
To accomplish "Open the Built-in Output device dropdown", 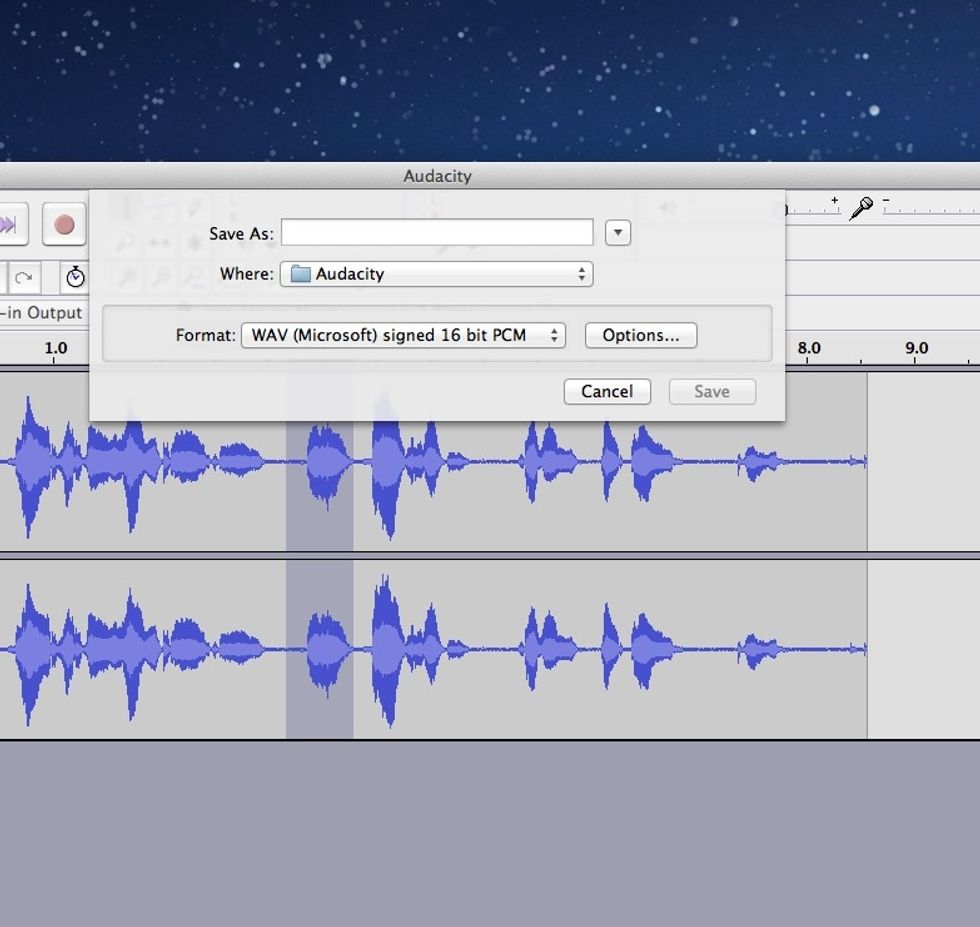I will click(x=42, y=312).
